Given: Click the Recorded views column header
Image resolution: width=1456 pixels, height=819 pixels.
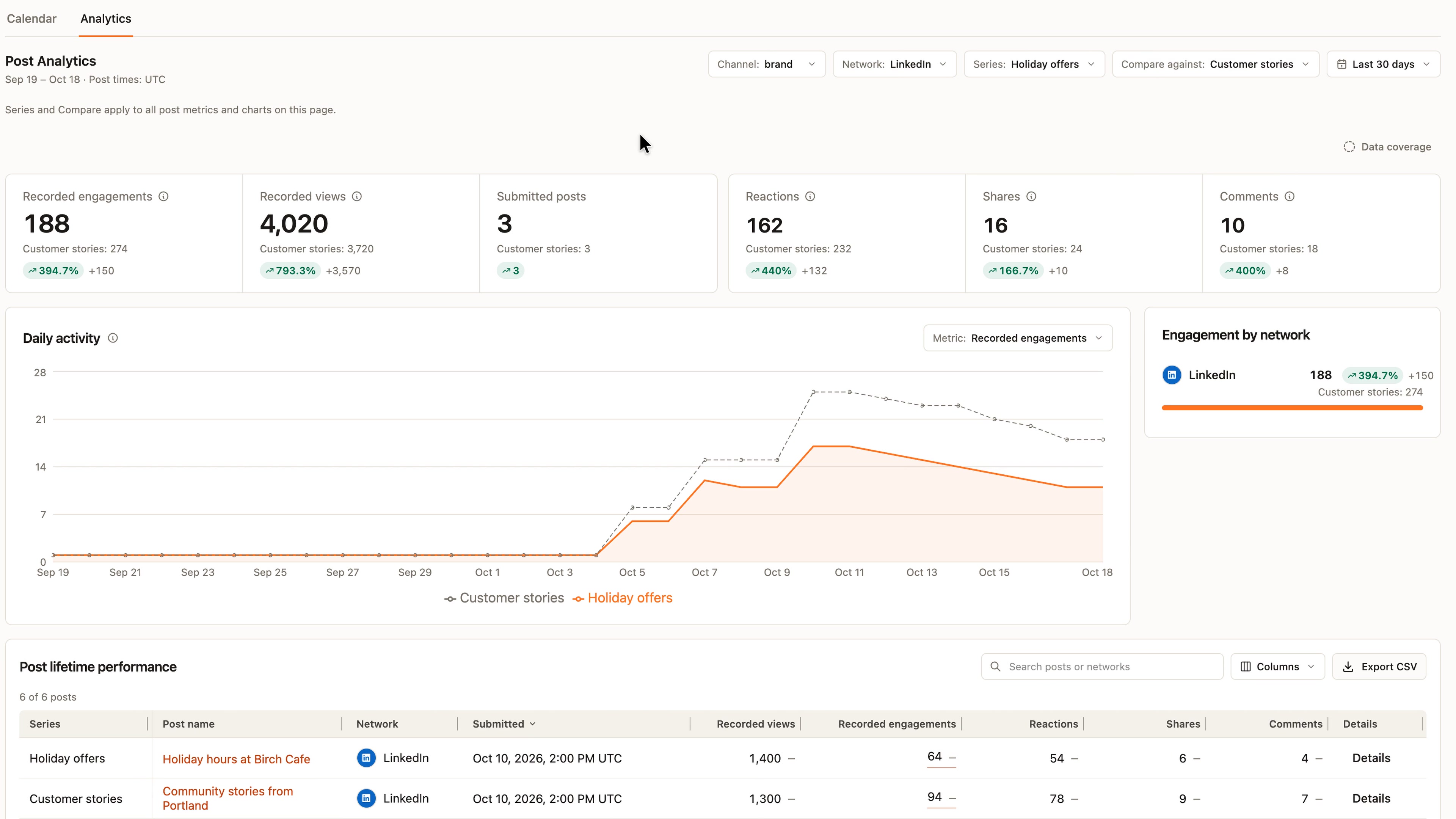Looking at the screenshot, I should point(756,724).
